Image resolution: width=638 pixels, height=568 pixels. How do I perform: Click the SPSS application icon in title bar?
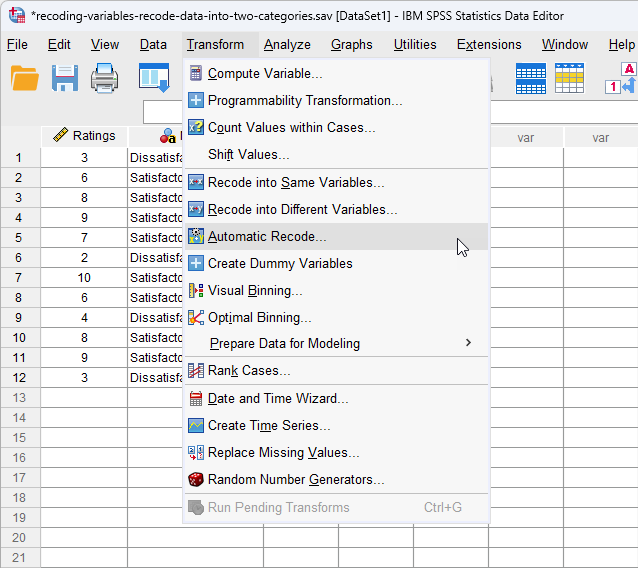click(x=17, y=15)
